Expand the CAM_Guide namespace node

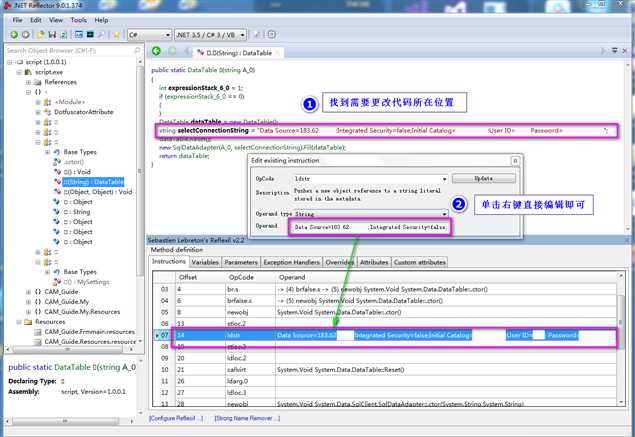(x=28, y=292)
